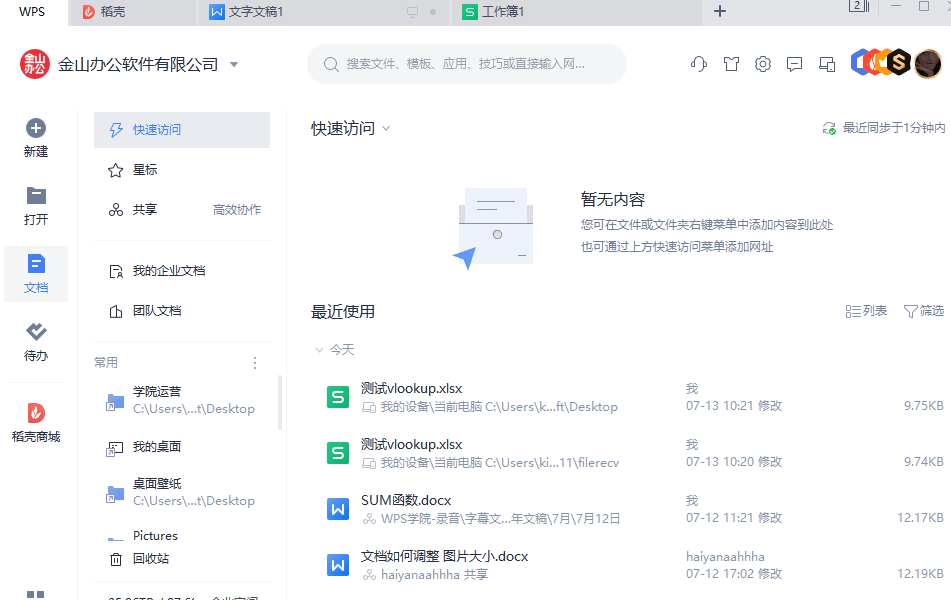The width and height of the screenshot is (951, 600).
Task: Open settings gear icon
Action: (763, 64)
